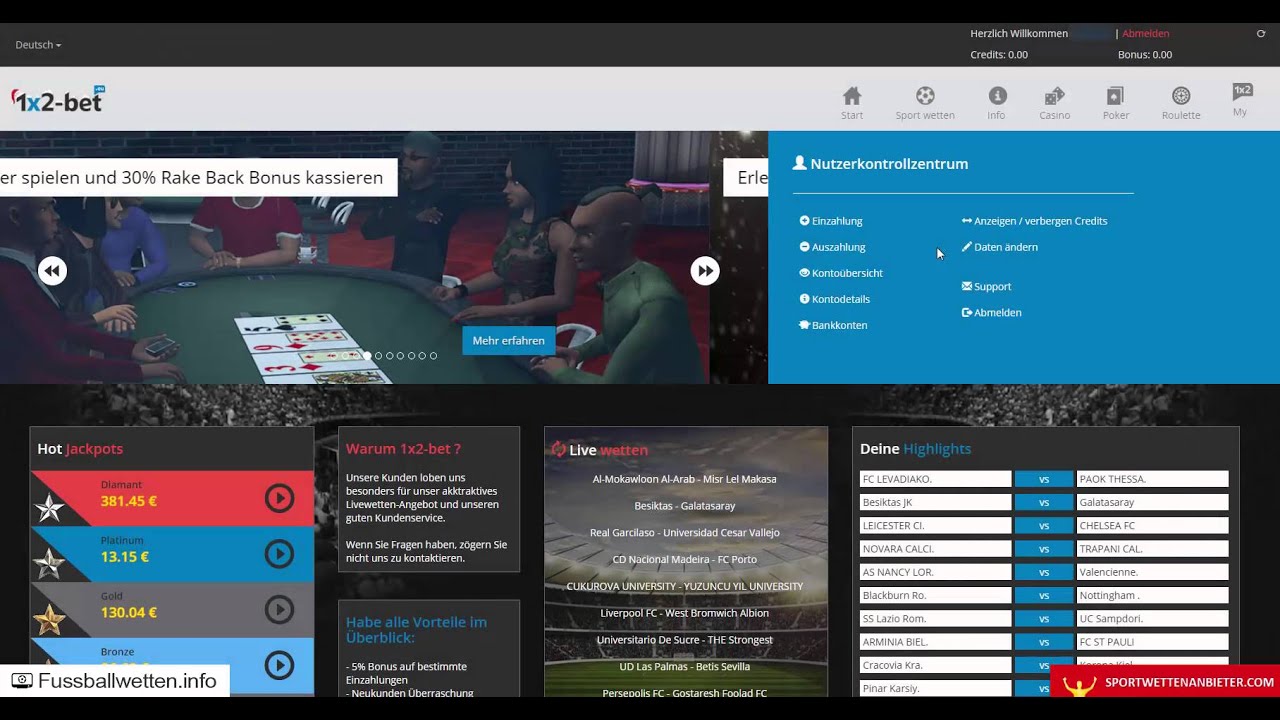Open Einzahlung in user control center
The height and width of the screenshot is (720, 1280).
[831, 221]
